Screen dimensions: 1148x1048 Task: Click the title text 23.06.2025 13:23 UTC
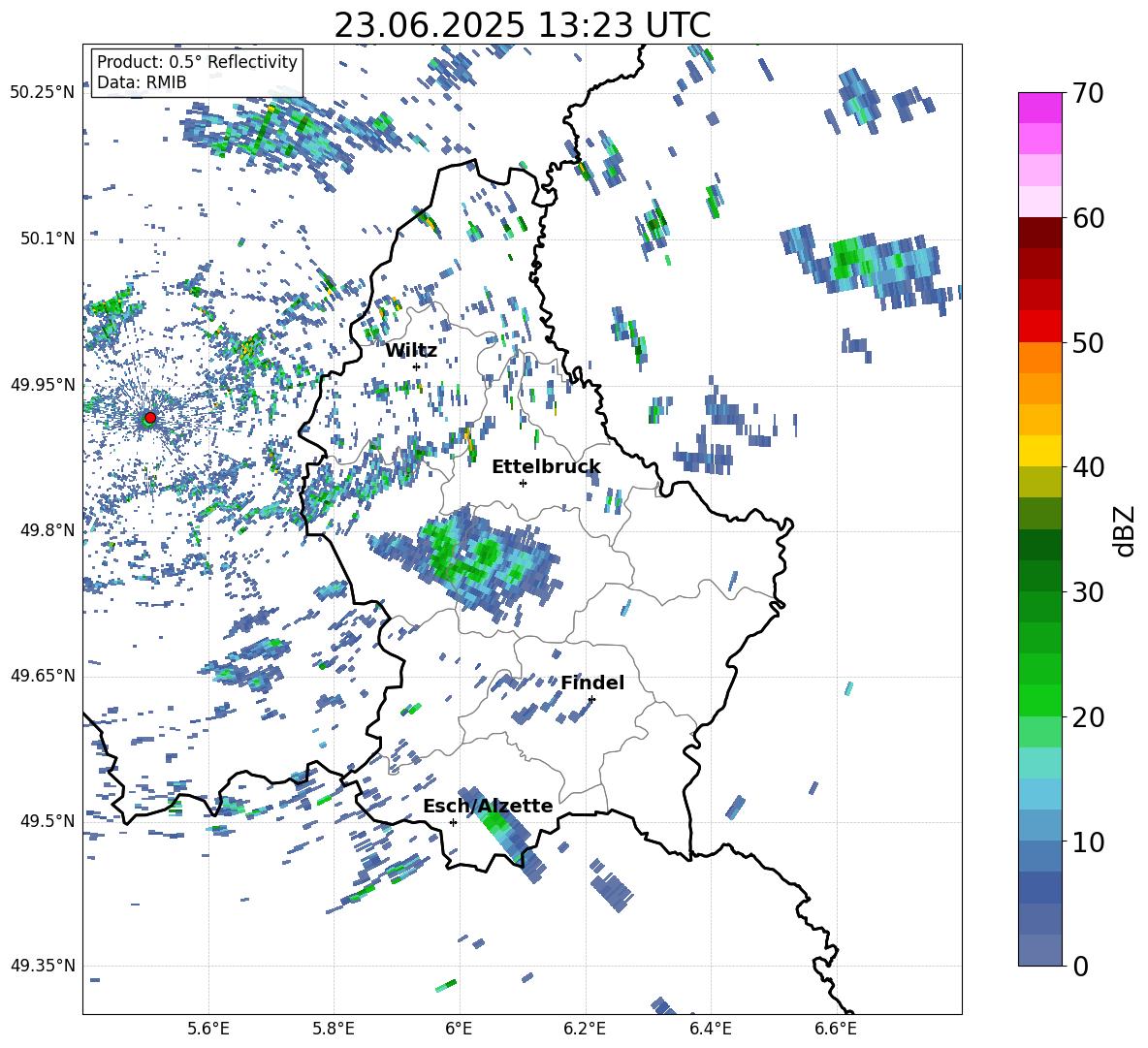[522, 25]
